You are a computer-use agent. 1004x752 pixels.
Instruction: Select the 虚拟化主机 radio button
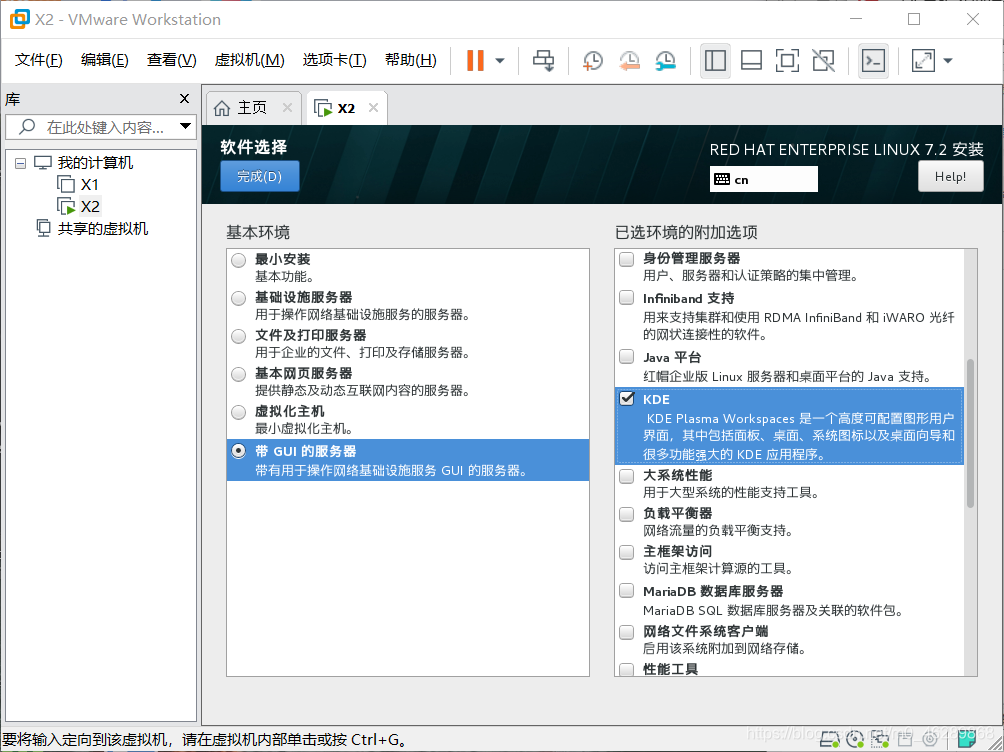point(238,412)
